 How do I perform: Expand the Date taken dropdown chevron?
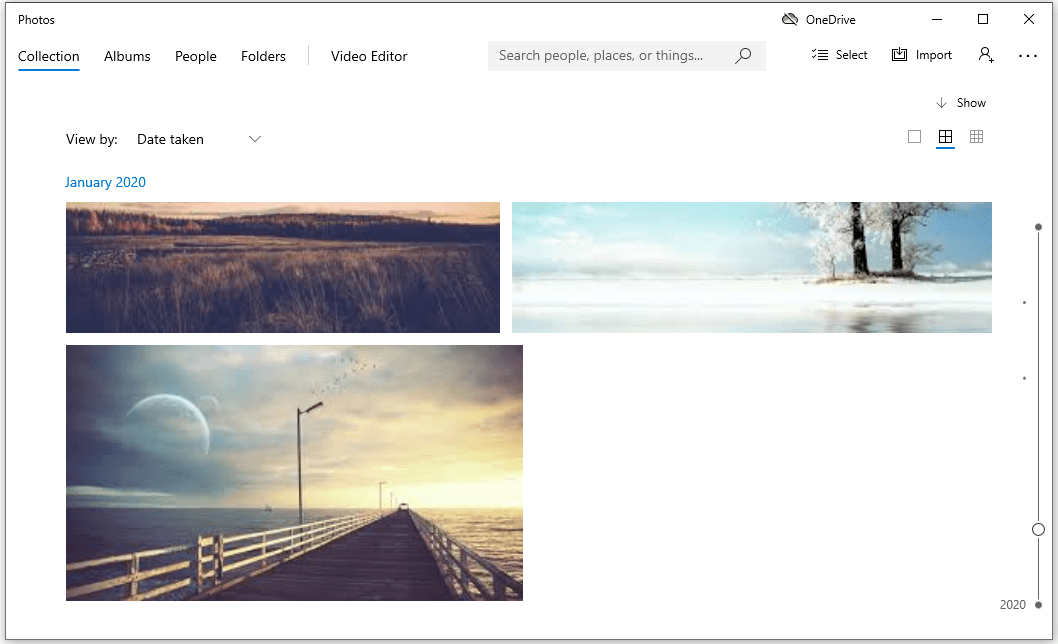(x=254, y=139)
